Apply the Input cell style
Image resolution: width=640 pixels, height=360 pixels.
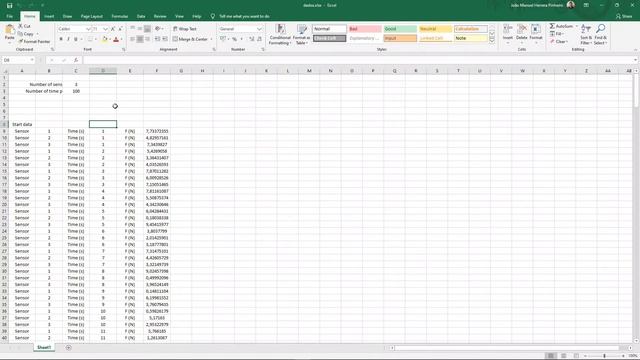coord(400,38)
